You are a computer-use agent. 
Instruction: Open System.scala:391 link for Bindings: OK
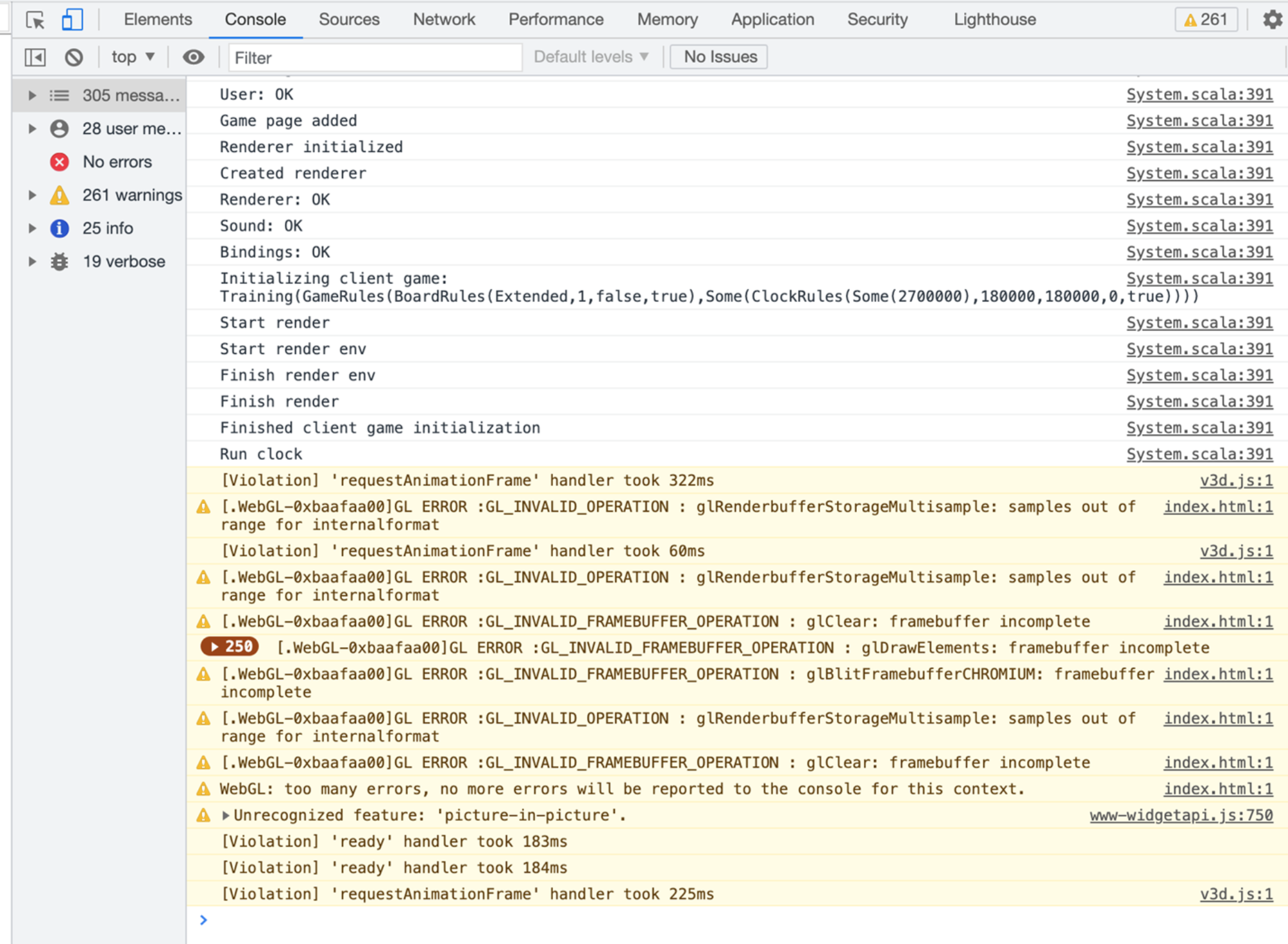[x=1199, y=252]
